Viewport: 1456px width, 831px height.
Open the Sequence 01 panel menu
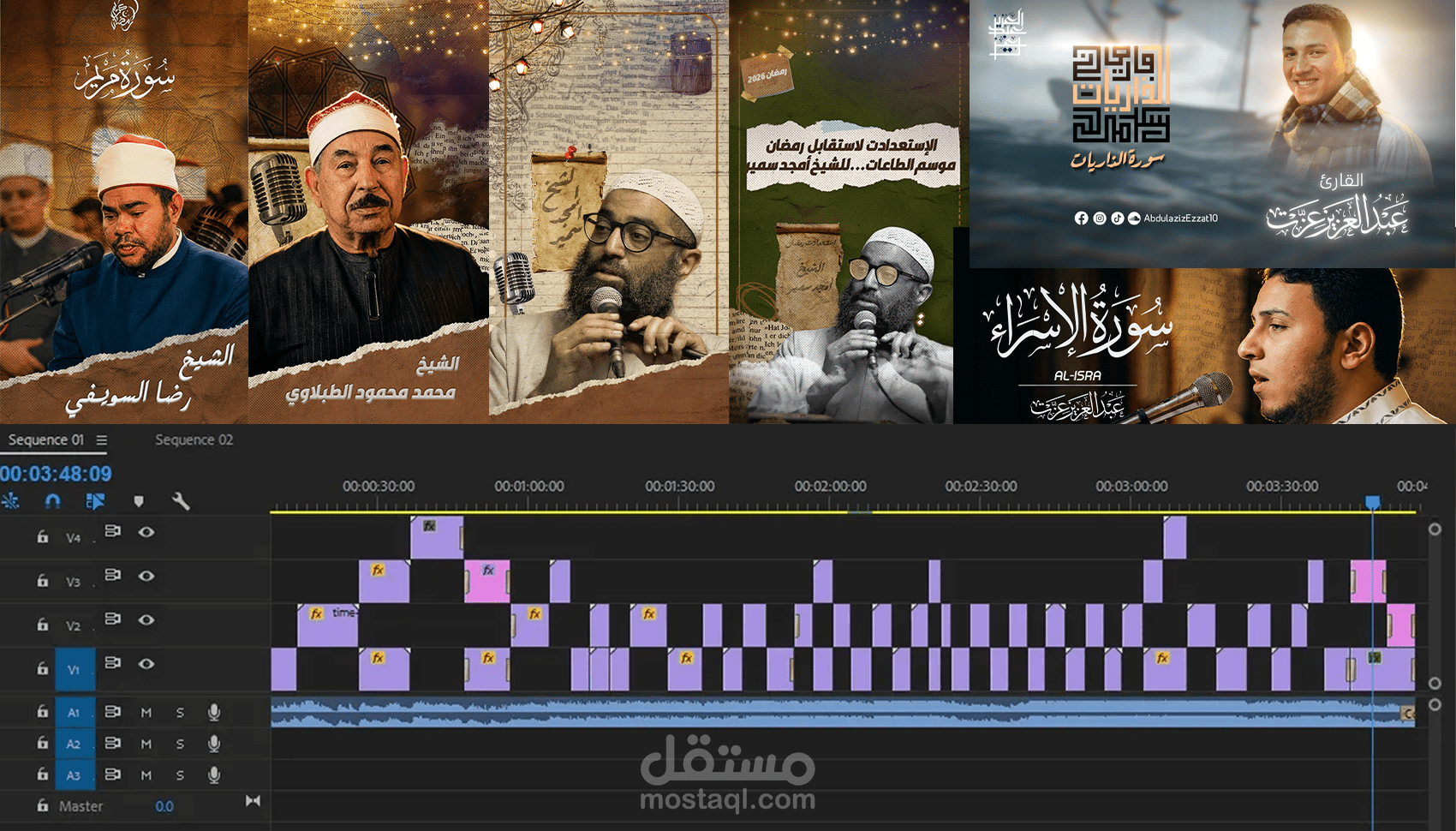tap(102, 440)
